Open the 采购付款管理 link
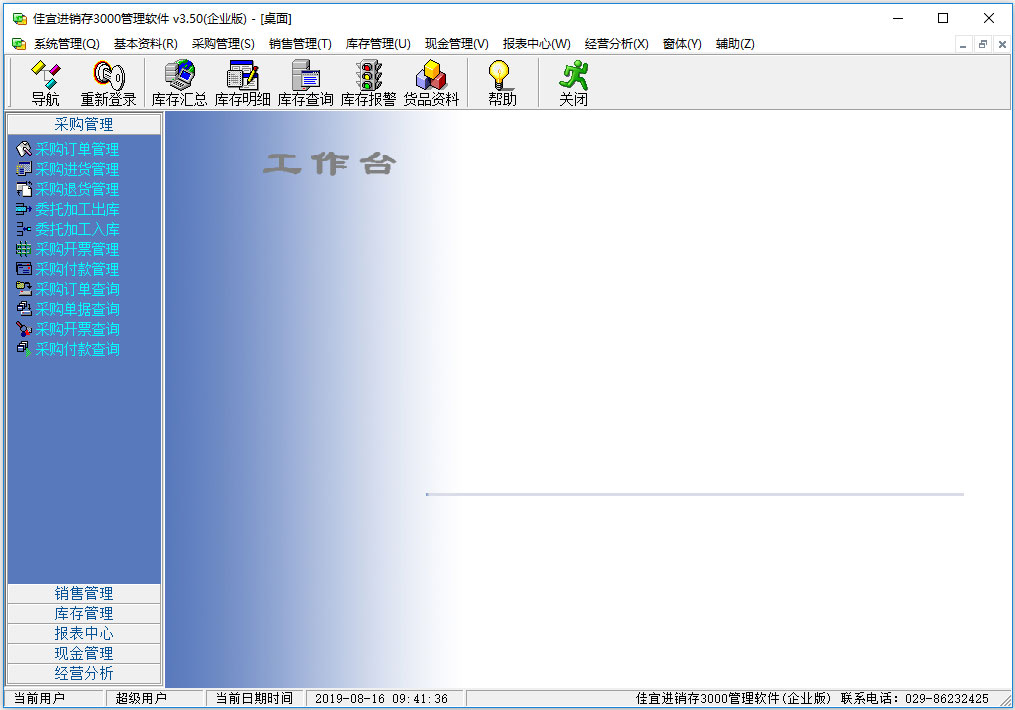 (77, 269)
